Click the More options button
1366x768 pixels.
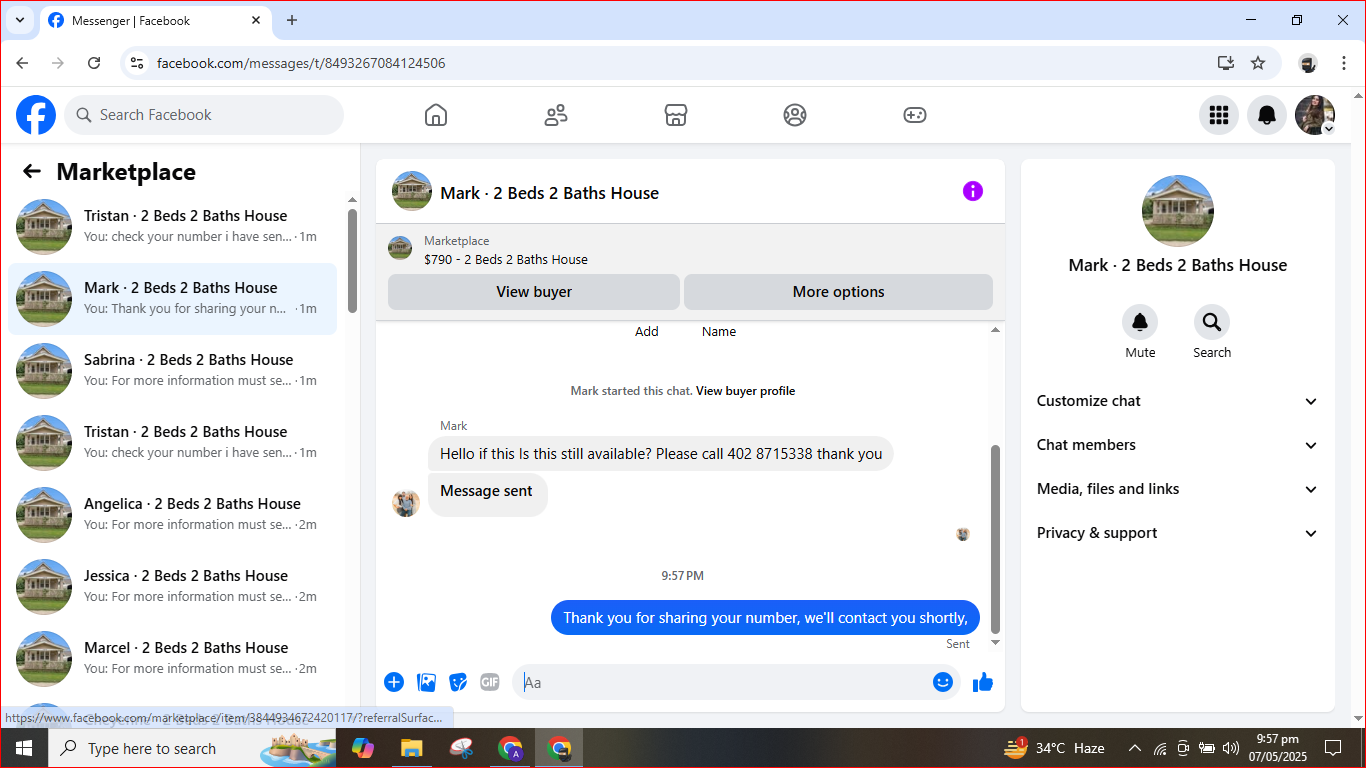tap(838, 292)
